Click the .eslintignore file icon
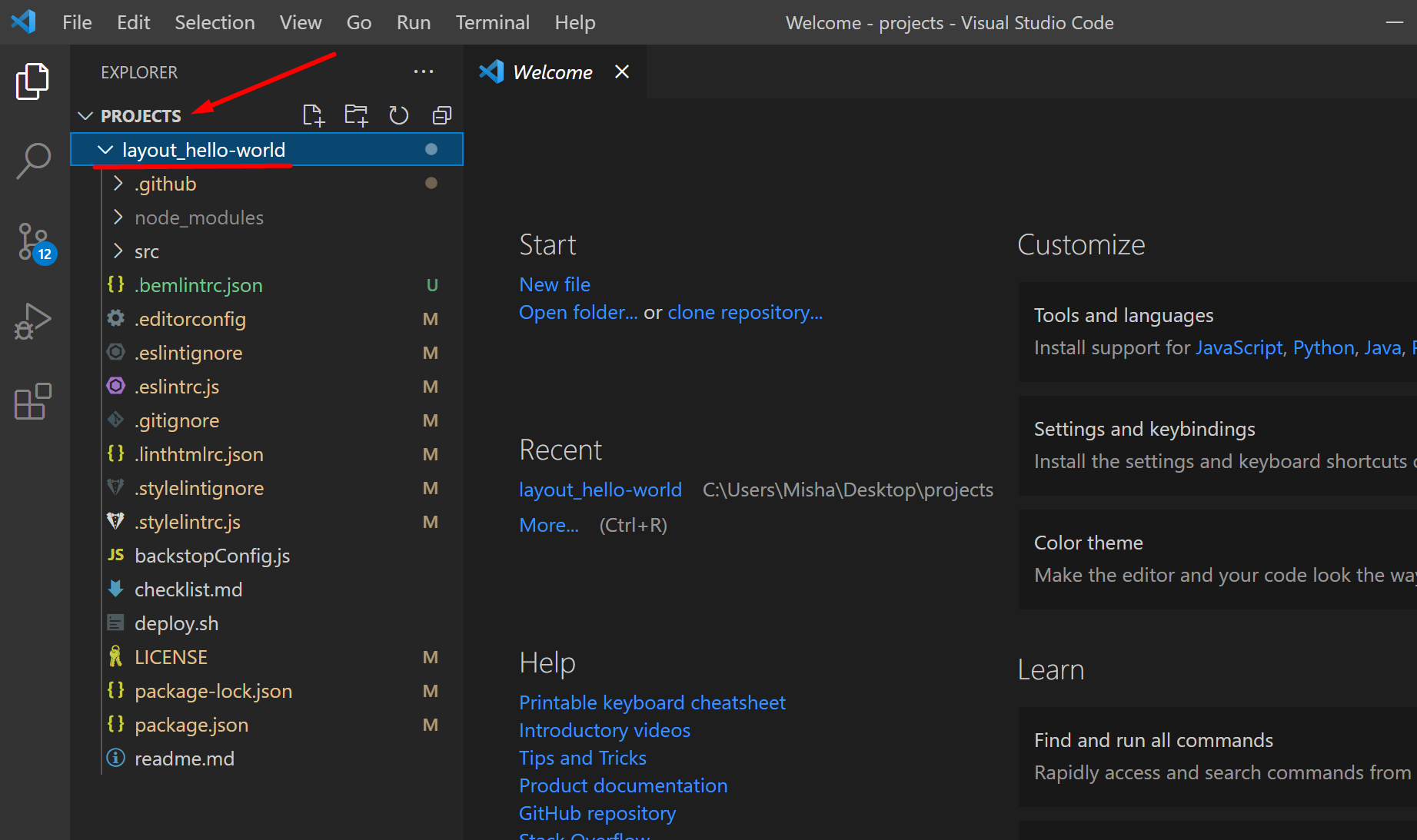Screen dimensions: 1417x840 click(115, 352)
